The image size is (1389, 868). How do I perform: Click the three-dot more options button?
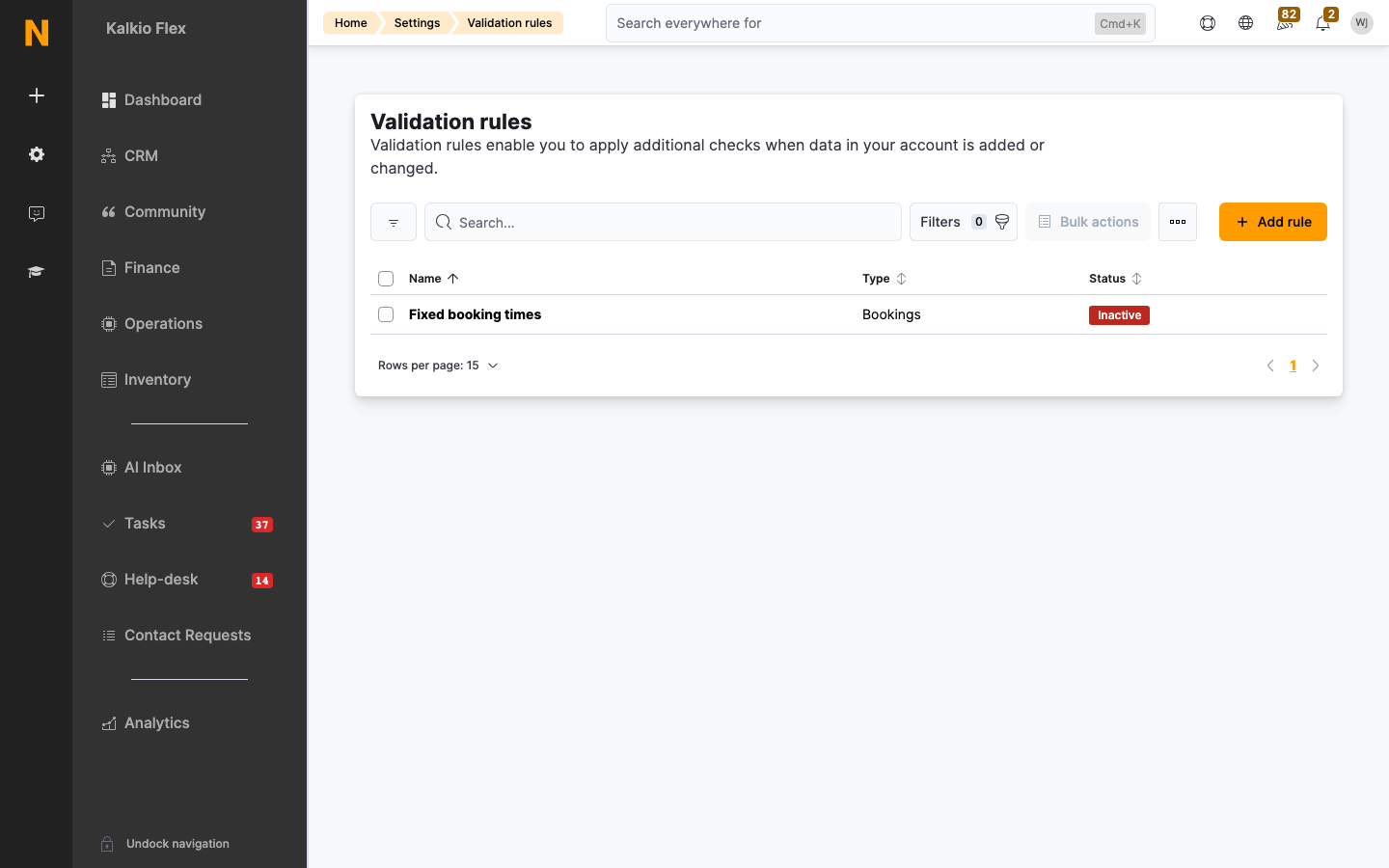coord(1178,222)
